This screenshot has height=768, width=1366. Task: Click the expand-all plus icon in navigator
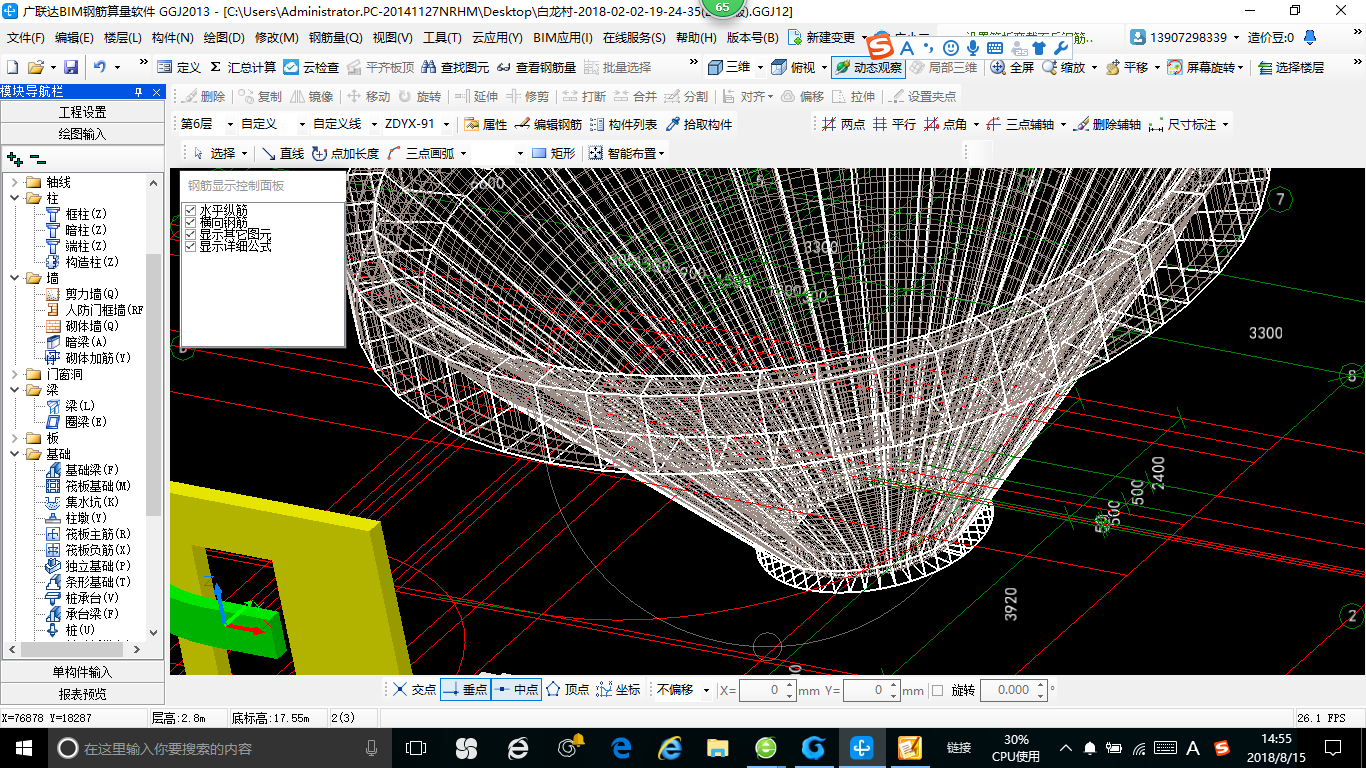(x=15, y=158)
